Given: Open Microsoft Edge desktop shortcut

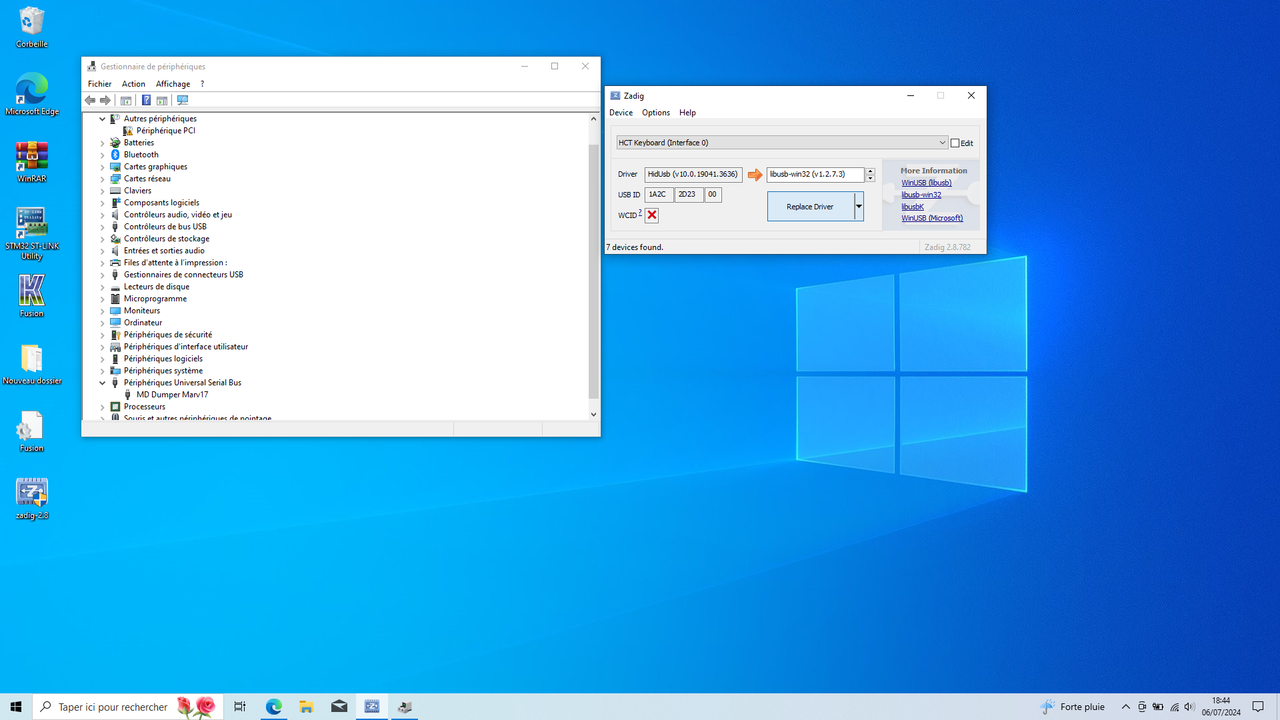Looking at the screenshot, I should (x=31, y=94).
